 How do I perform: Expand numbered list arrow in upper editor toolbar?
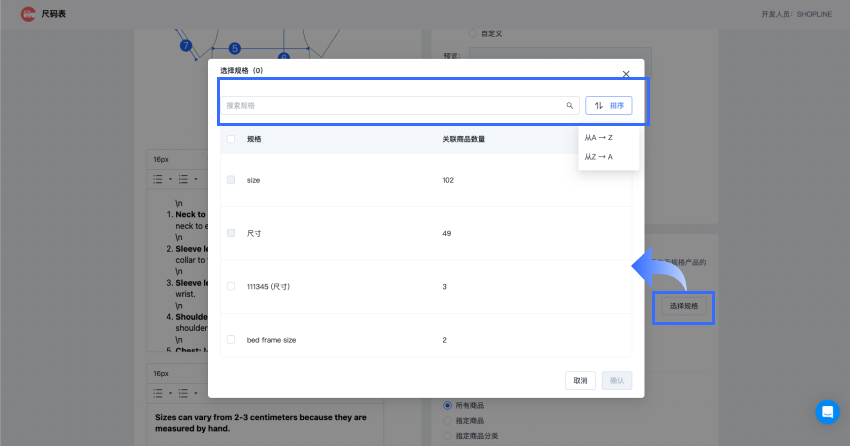pos(196,179)
